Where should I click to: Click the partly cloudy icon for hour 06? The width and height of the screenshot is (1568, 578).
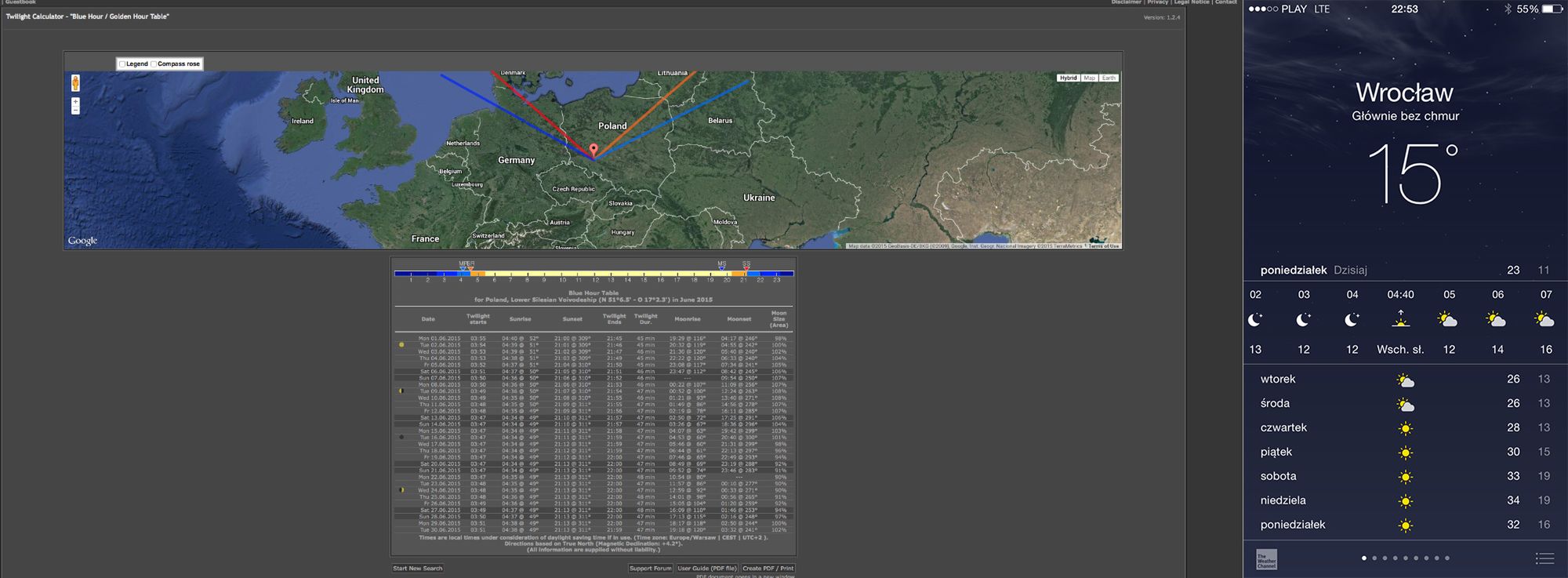[1497, 320]
